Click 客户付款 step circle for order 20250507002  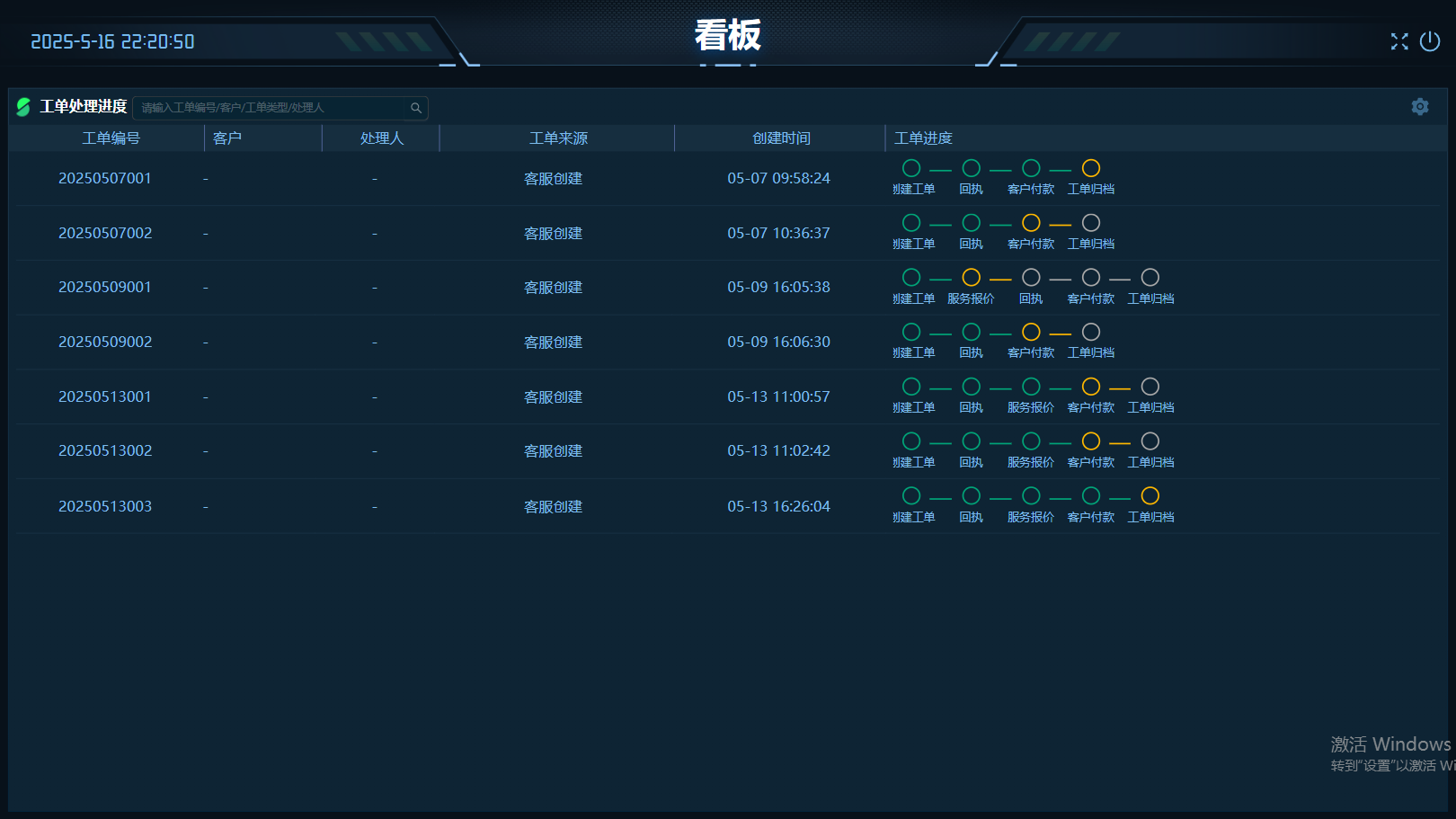[1031, 223]
